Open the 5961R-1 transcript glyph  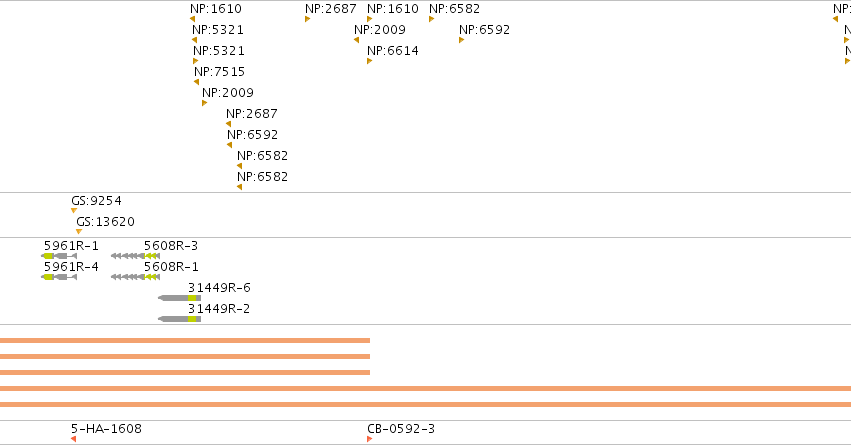tap(59, 256)
